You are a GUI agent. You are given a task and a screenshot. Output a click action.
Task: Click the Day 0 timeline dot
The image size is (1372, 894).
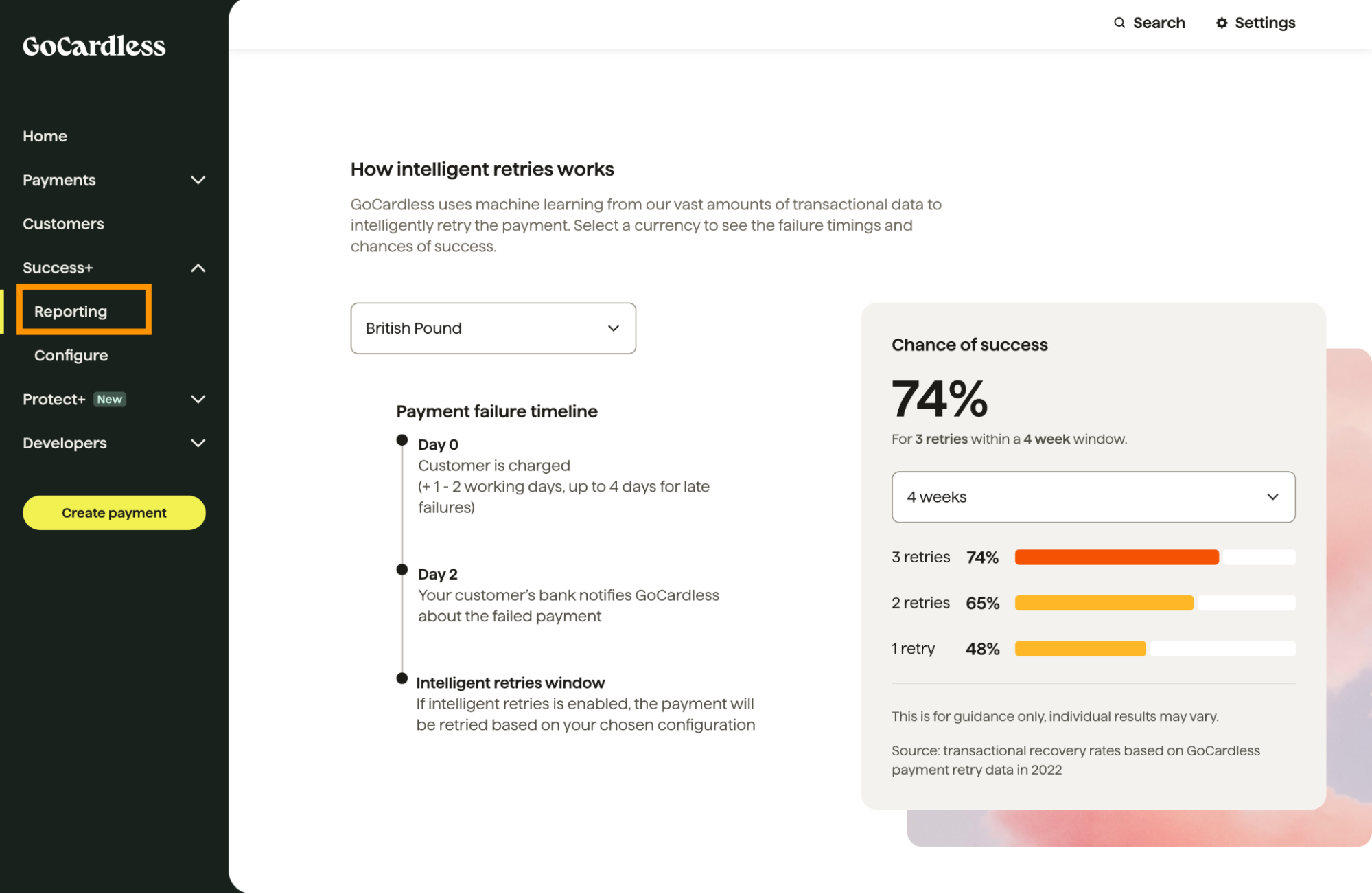coord(402,440)
